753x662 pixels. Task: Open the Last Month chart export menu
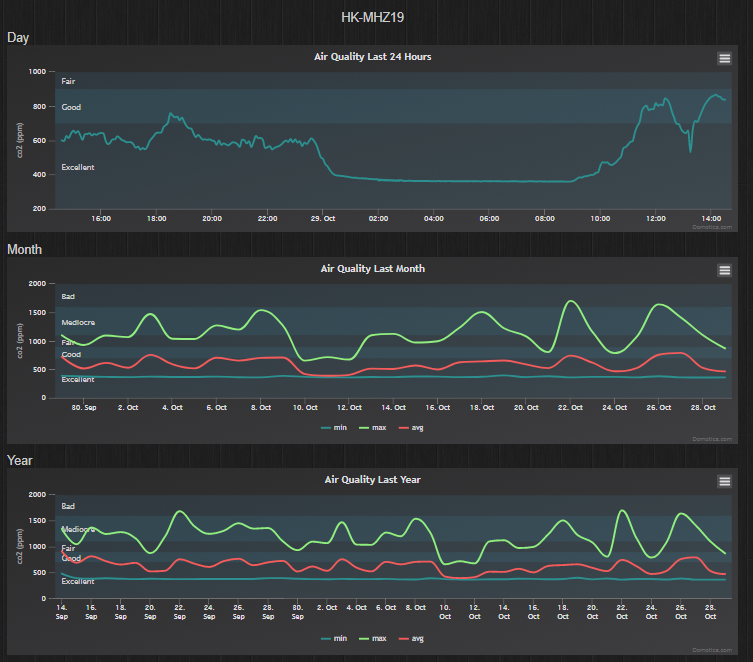click(x=724, y=270)
